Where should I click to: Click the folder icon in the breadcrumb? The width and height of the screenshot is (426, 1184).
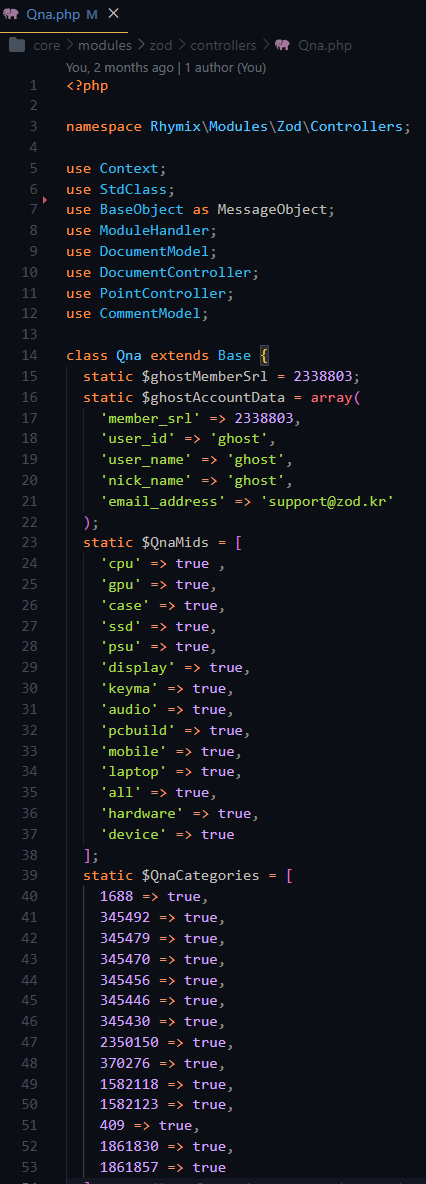[17, 45]
